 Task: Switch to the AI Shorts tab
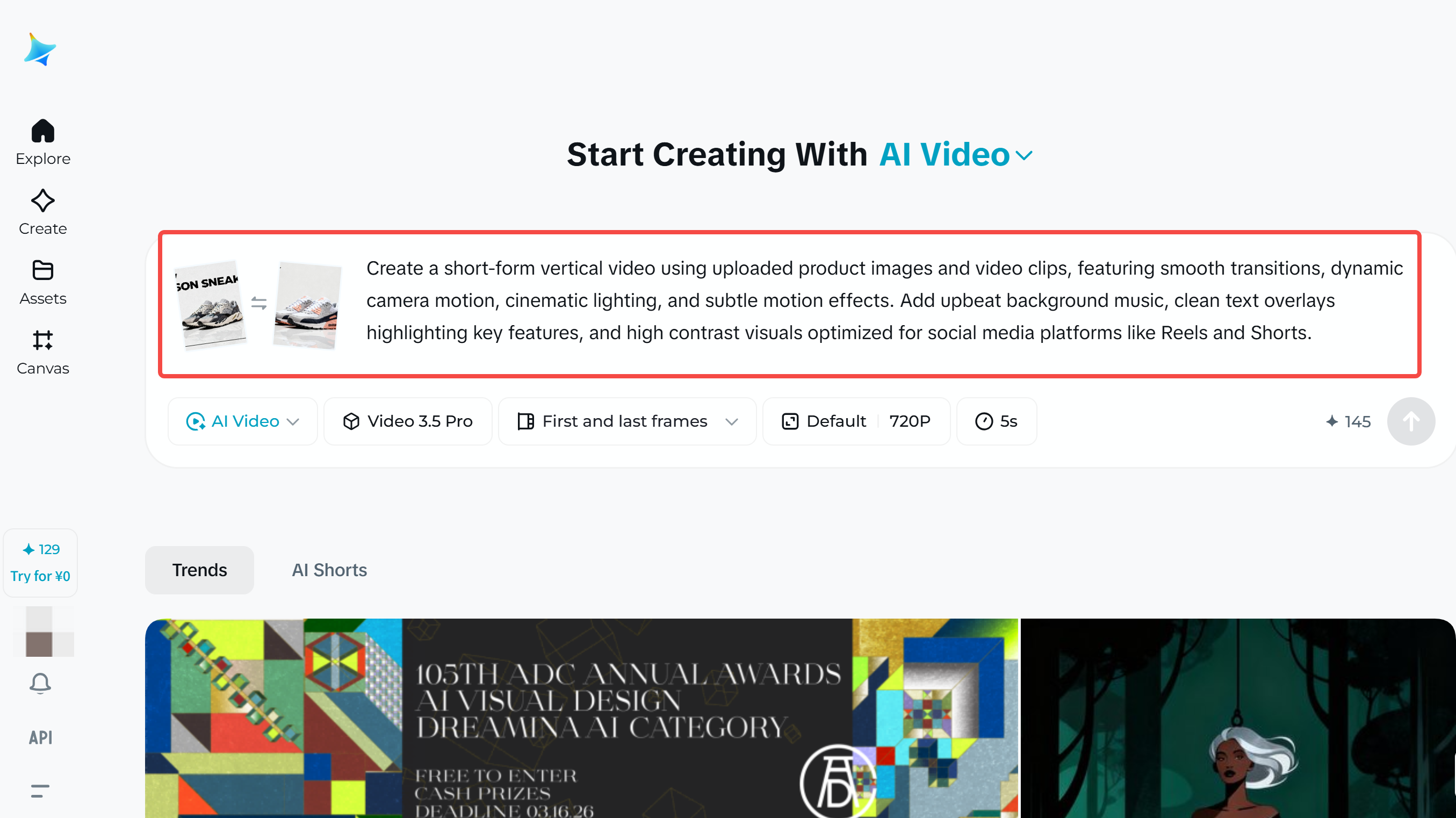(329, 570)
